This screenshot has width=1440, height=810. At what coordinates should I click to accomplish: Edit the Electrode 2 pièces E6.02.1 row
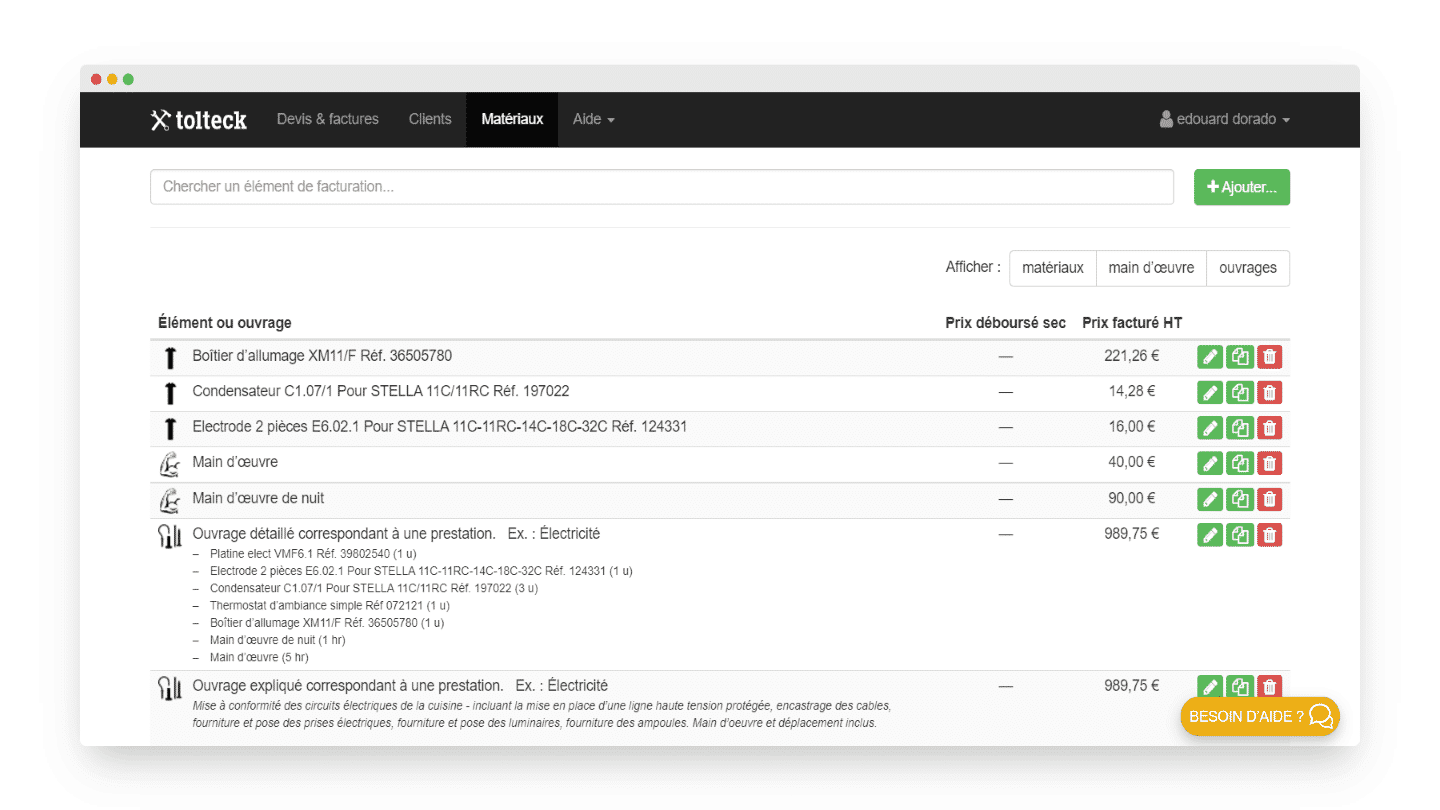click(1210, 428)
